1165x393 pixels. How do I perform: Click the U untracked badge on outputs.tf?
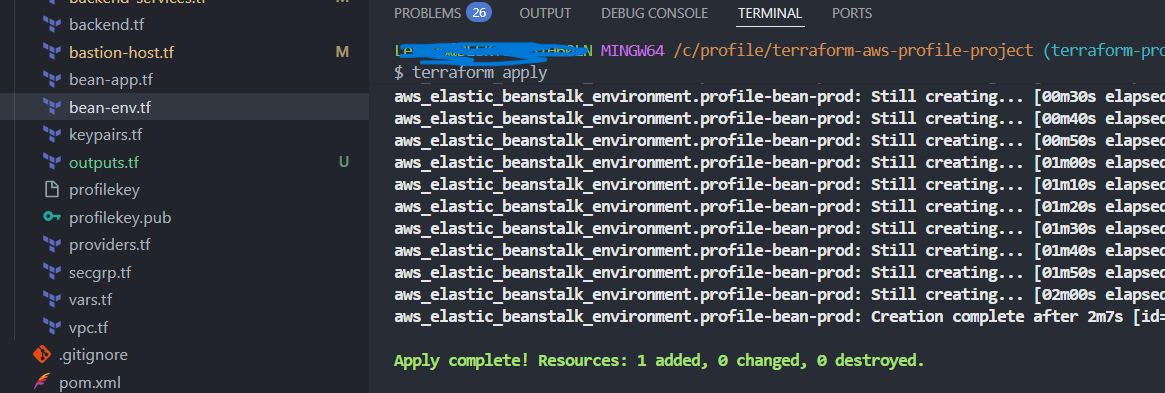coord(343,162)
